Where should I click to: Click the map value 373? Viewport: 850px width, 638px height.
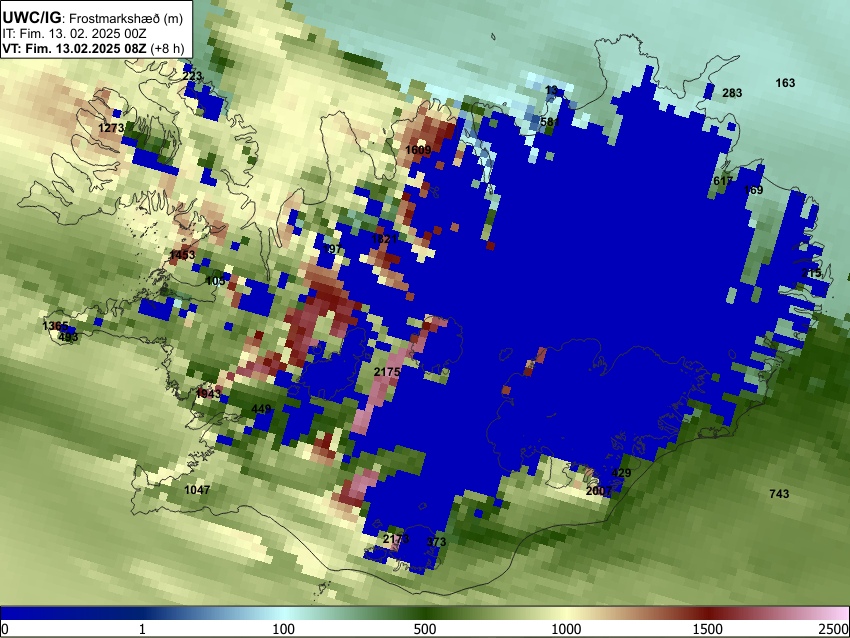(436, 542)
